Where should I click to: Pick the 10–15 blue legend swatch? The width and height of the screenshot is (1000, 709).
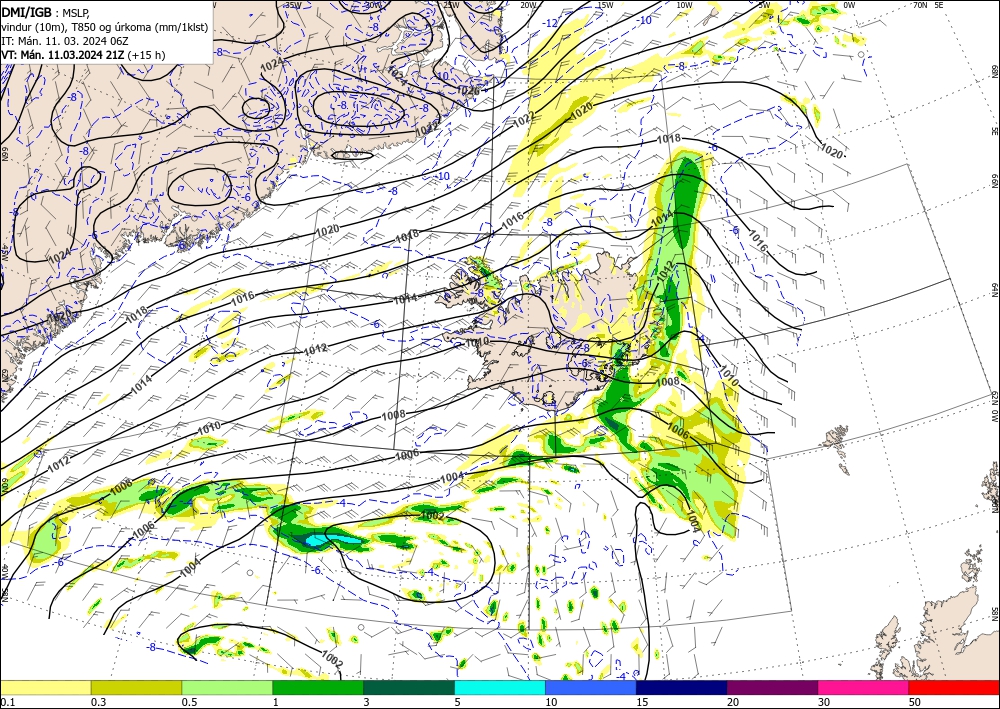click(591, 687)
